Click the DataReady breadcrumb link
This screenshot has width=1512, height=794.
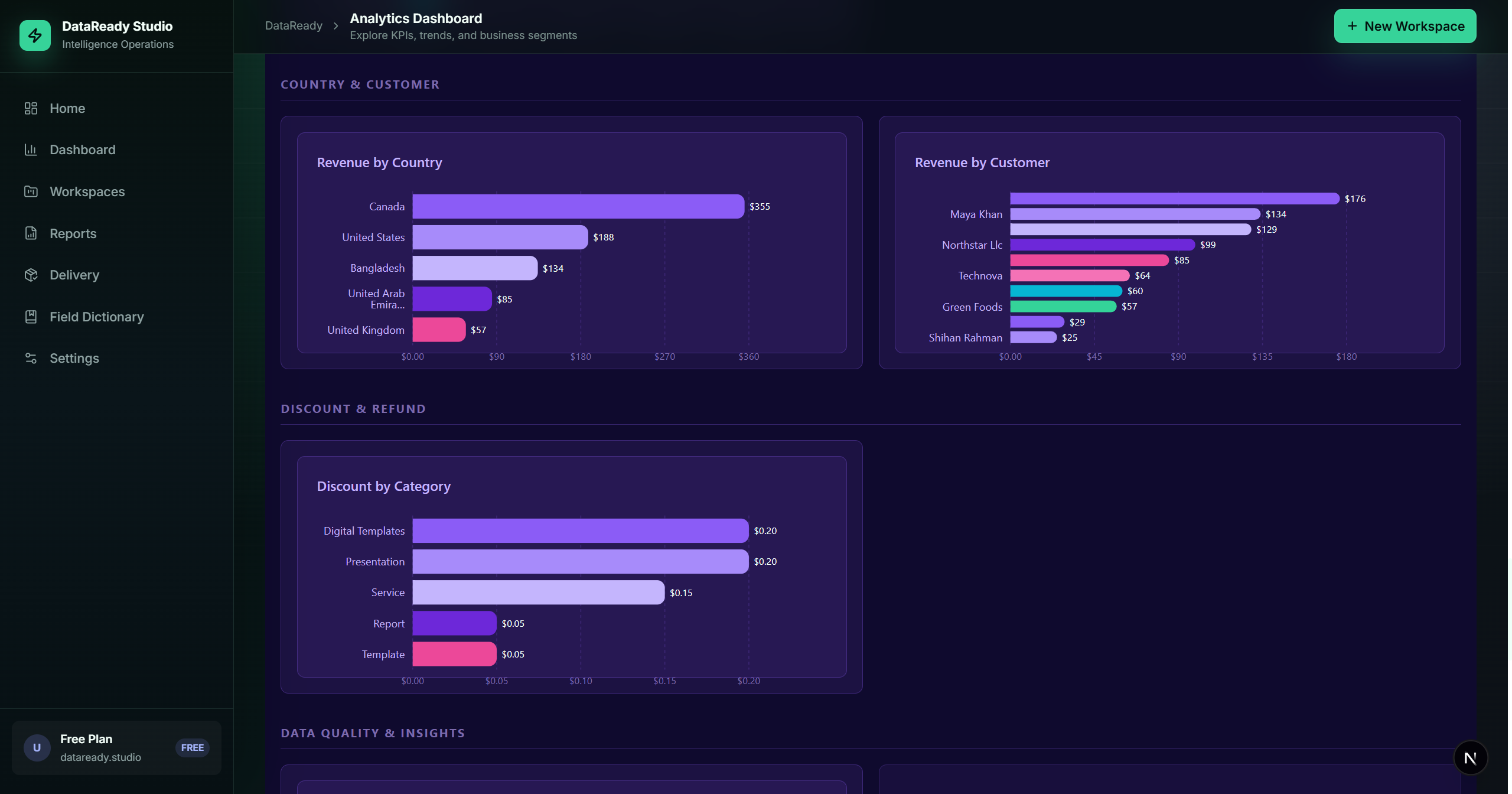[x=294, y=26]
